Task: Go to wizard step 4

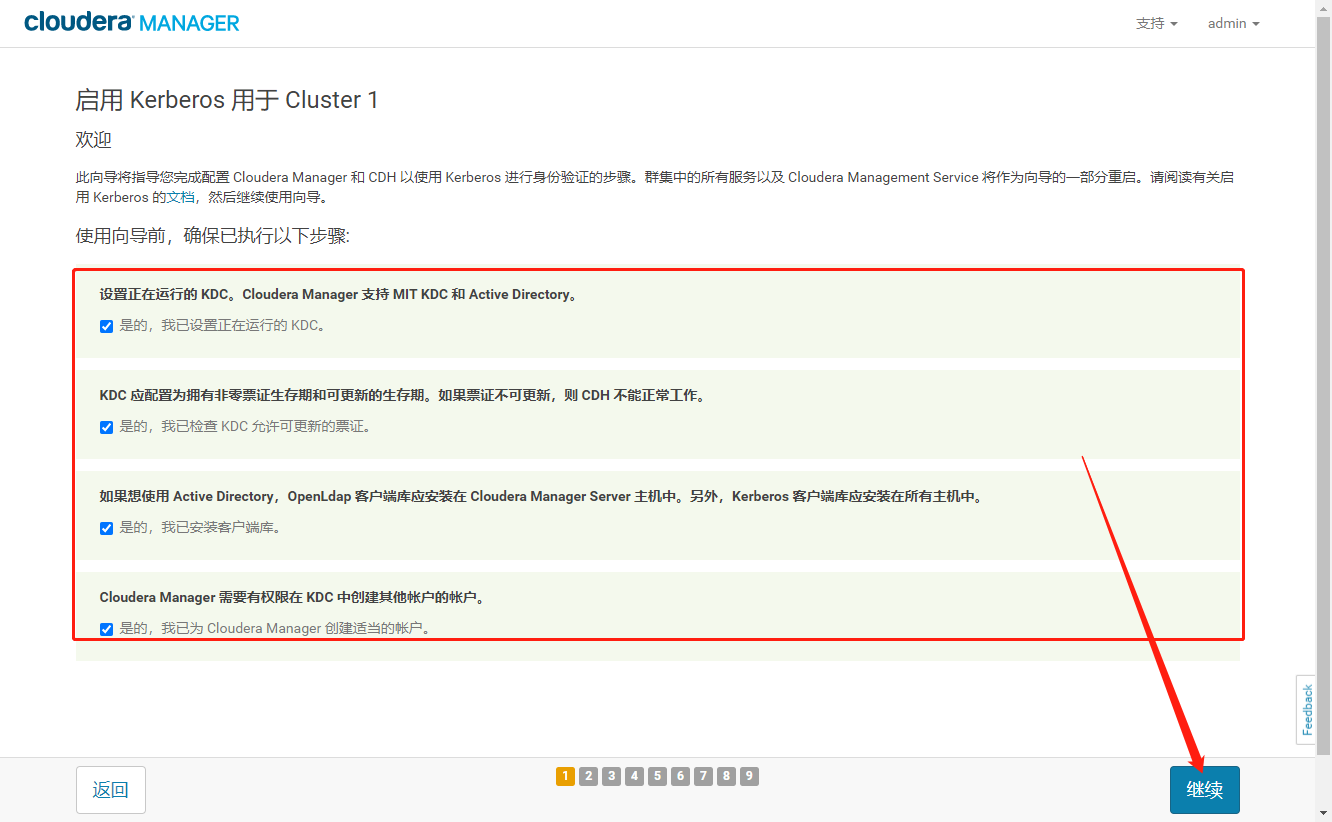Action: (634, 776)
